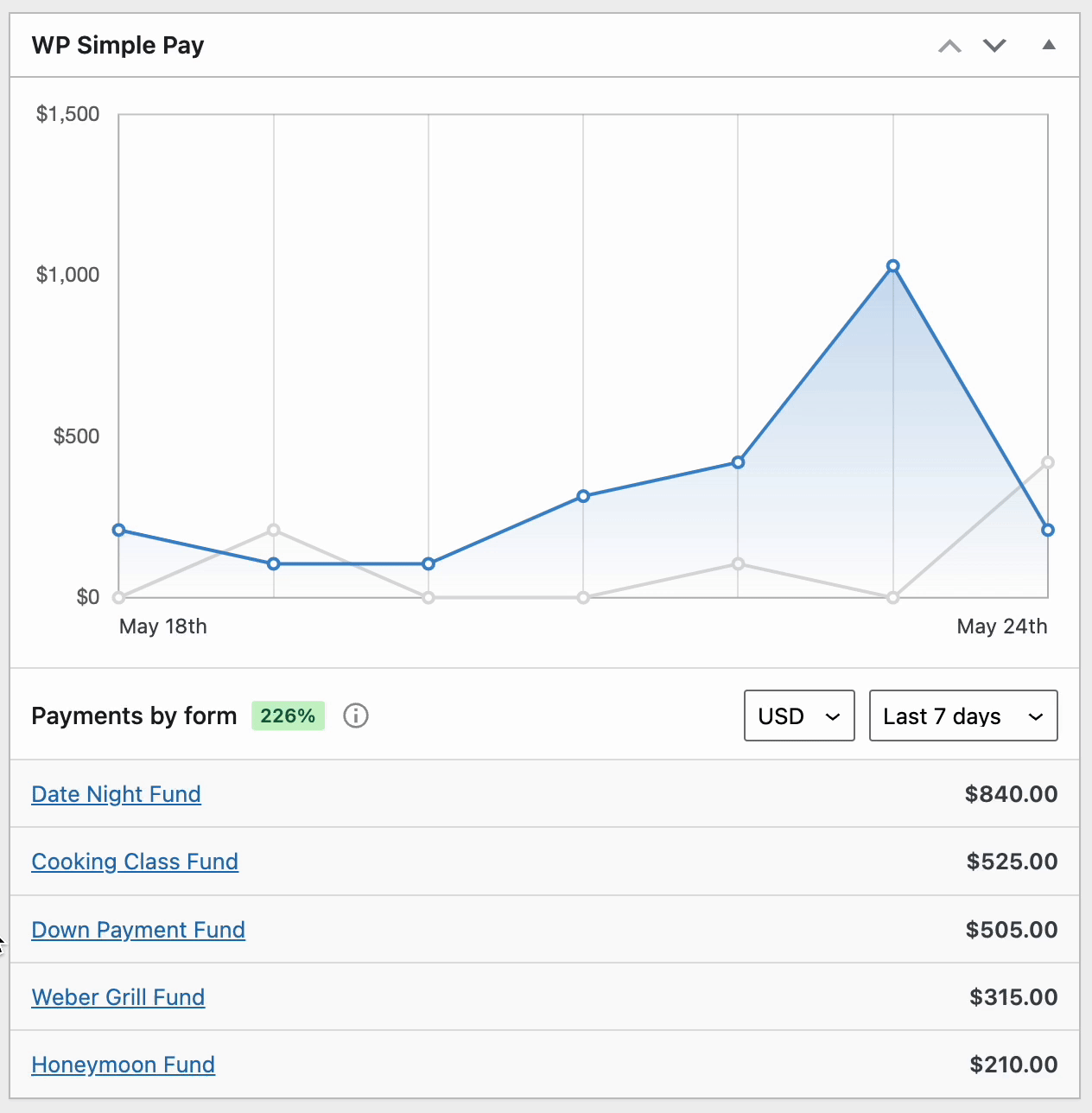Open the USD currency dropdown
The height and width of the screenshot is (1113, 1092).
798,715
